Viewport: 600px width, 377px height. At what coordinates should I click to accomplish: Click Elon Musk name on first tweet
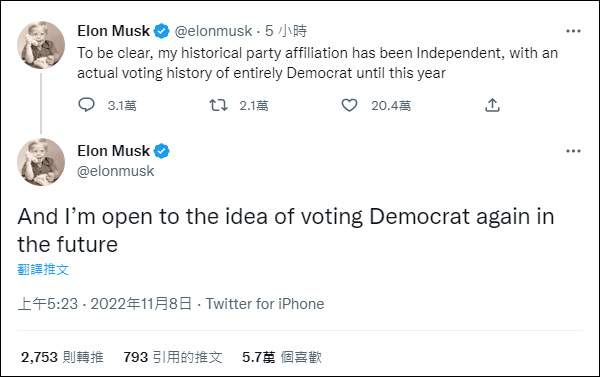click(x=114, y=31)
